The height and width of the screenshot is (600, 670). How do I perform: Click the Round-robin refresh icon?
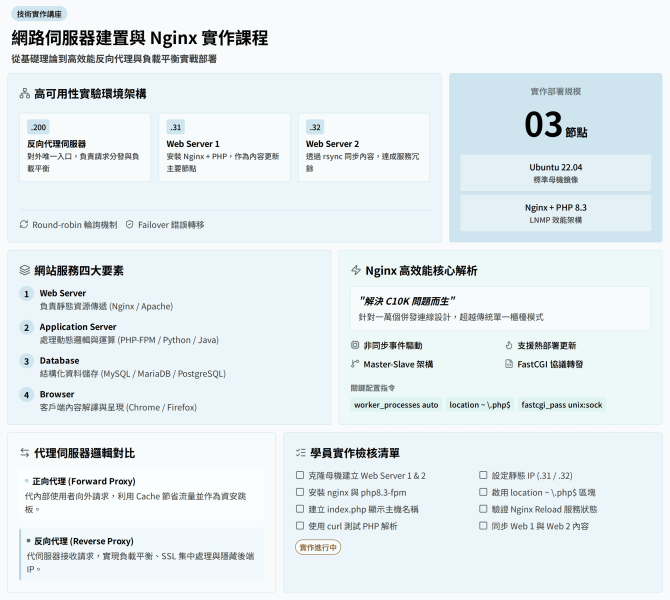(24, 224)
